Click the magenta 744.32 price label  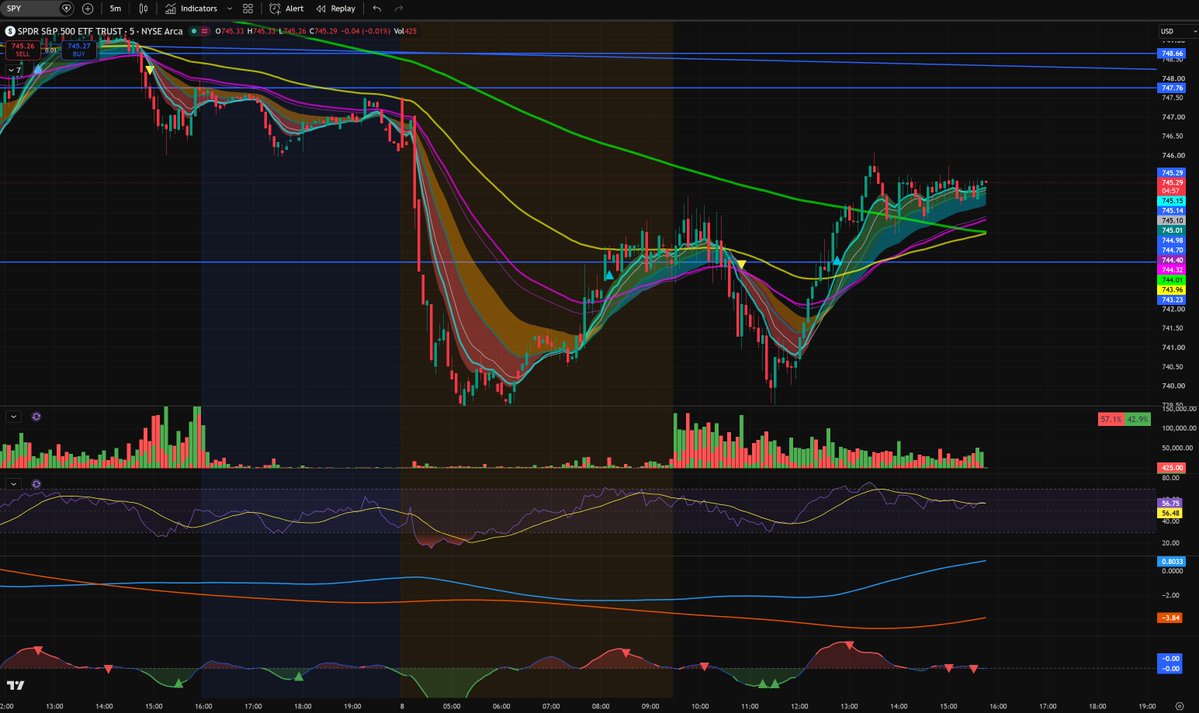[1171, 270]
